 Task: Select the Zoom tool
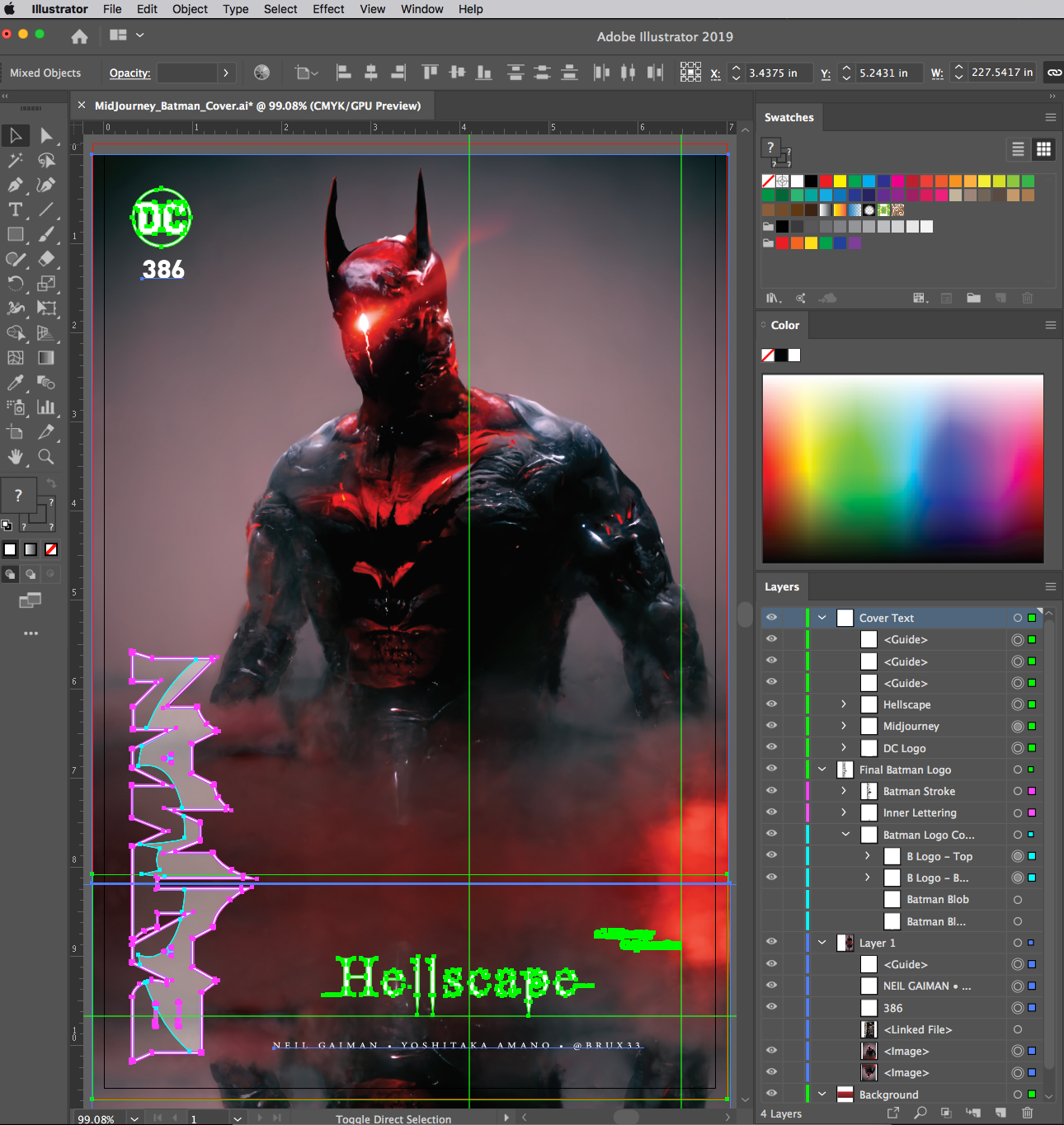pyautogui.click(x=46, y=457)
